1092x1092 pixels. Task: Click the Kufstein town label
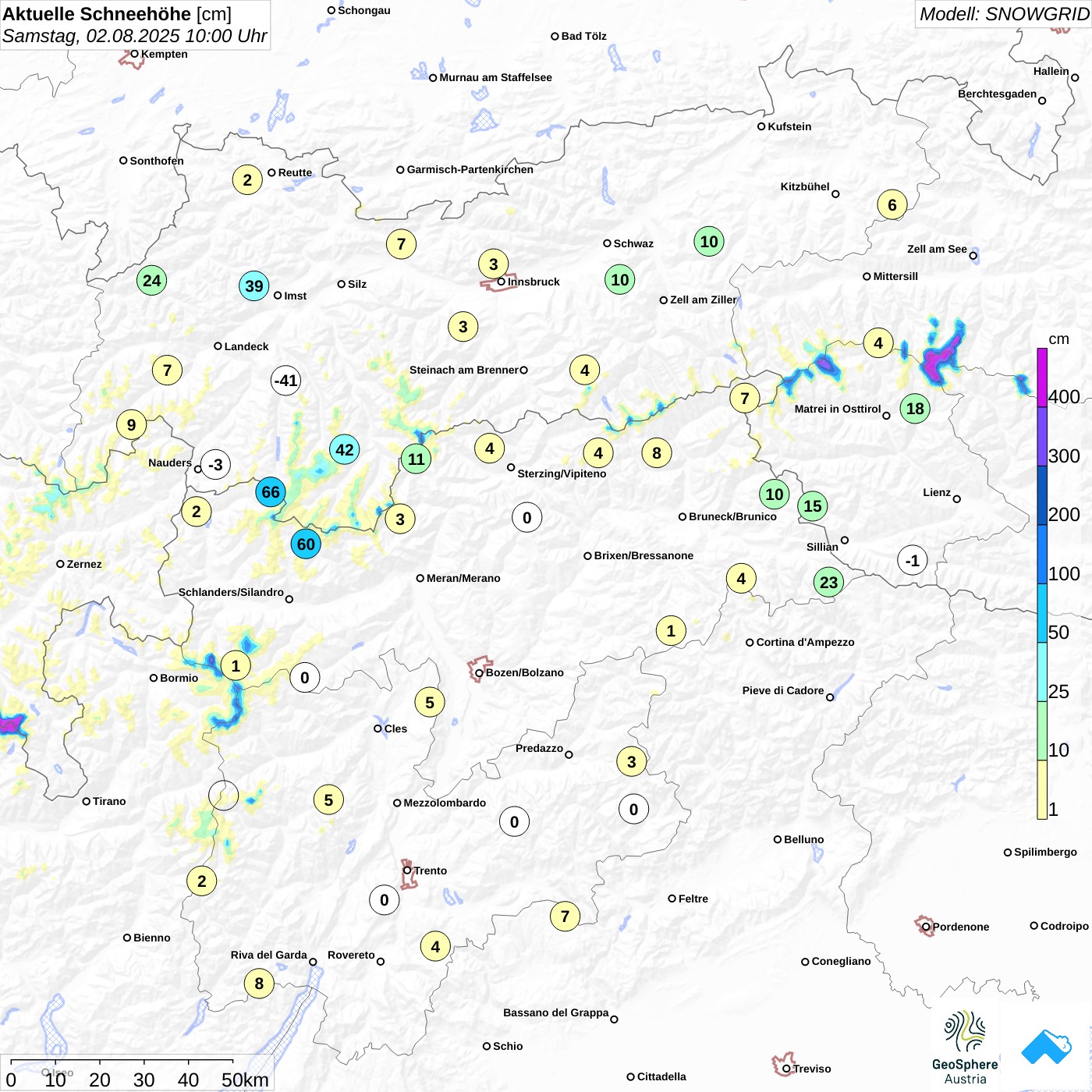coord(789,126)
